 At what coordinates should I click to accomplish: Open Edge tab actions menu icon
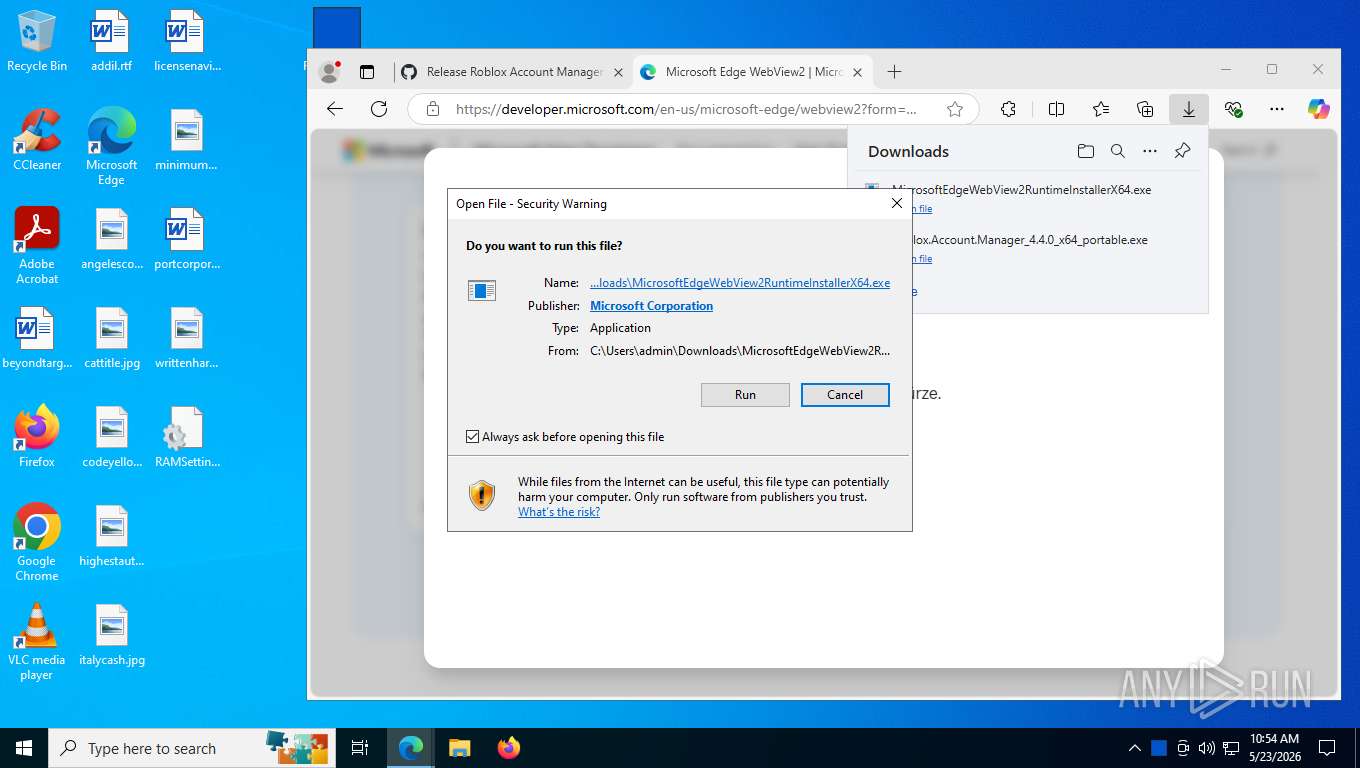tap(367, 72)
